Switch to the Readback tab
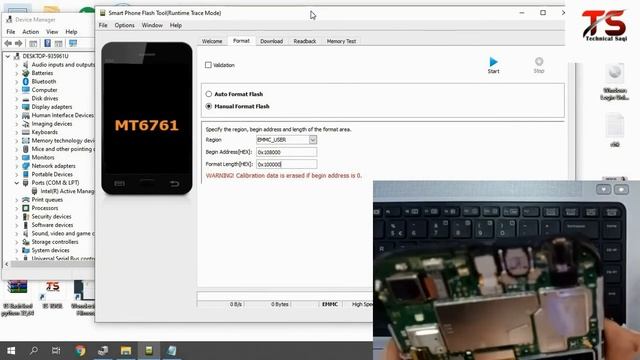640x360 pixels. [x=304, y=41]
